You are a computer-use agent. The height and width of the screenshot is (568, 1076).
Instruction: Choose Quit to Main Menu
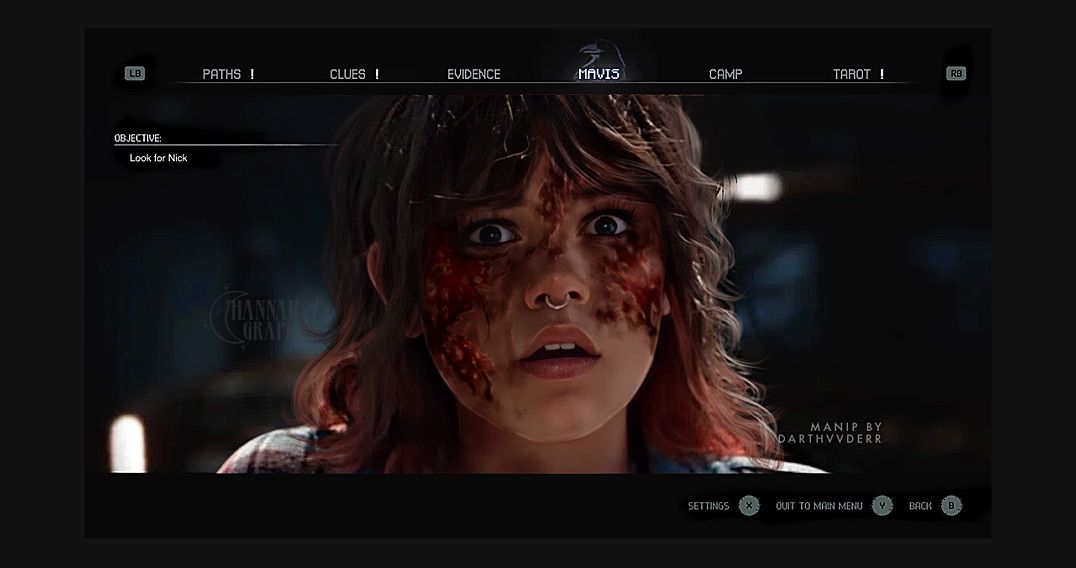click(819, 506)
